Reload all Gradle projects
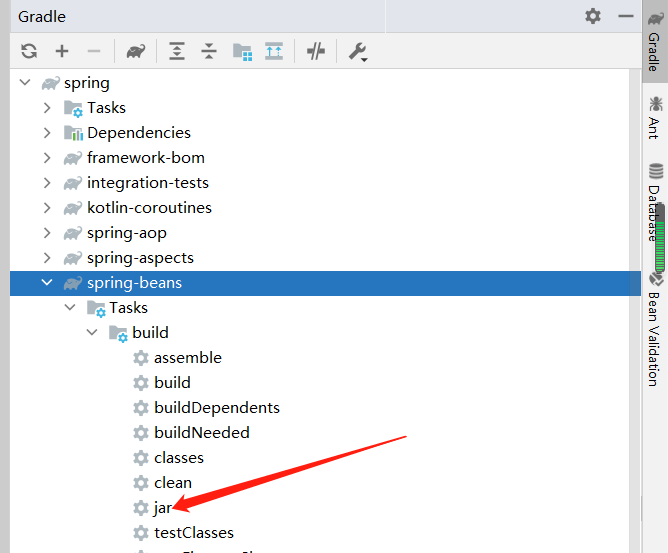This screenshot has width=668, height=553. pyautogui.click(x=29, y=51)
